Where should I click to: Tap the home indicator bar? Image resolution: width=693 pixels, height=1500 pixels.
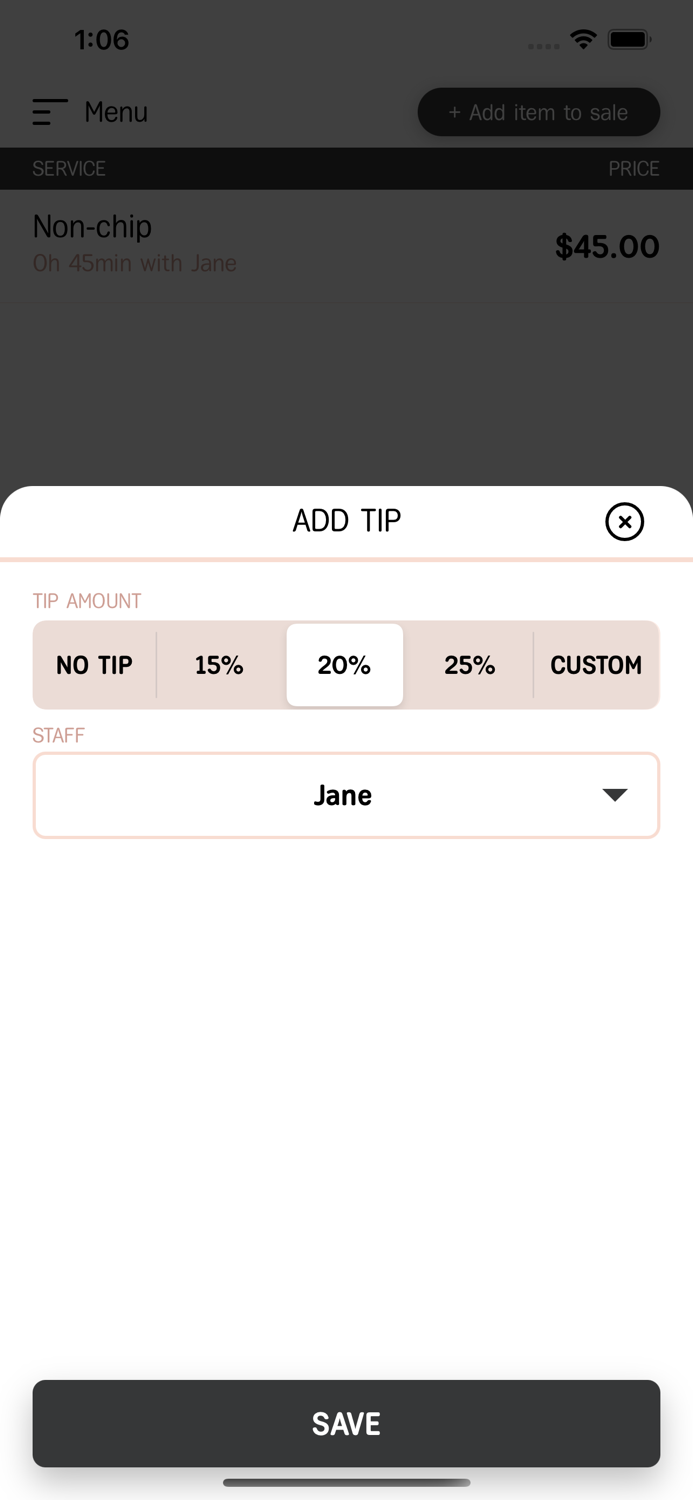(346, 1482)
